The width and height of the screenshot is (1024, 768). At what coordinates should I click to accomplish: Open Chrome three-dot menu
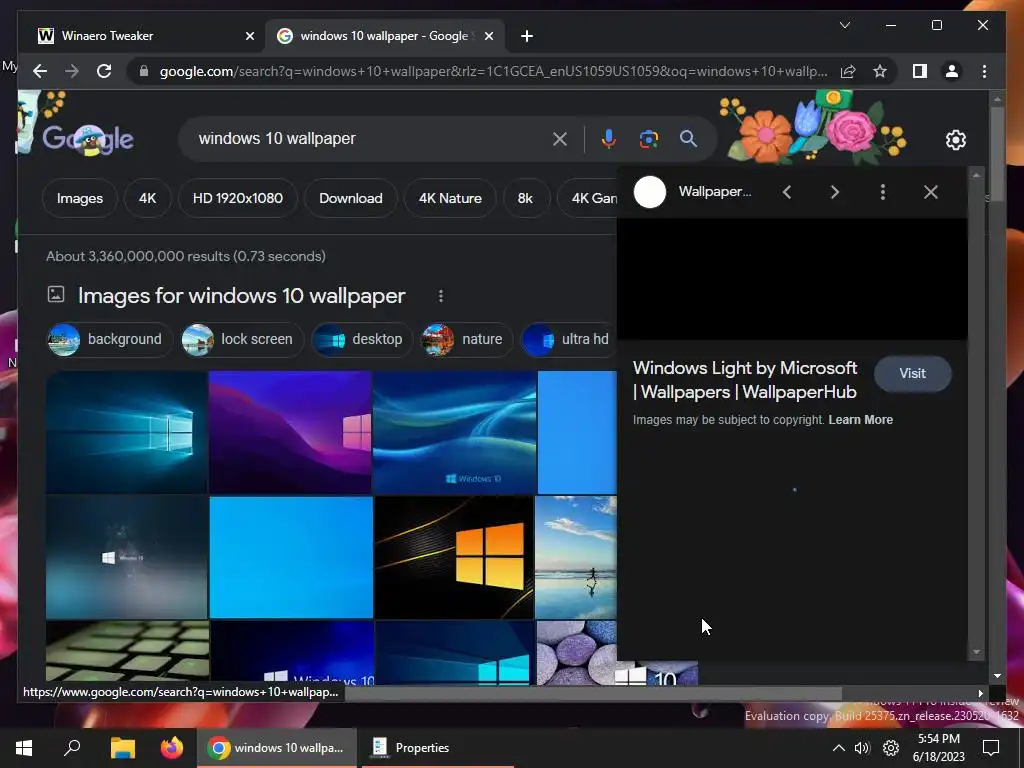tap(984, 71)
